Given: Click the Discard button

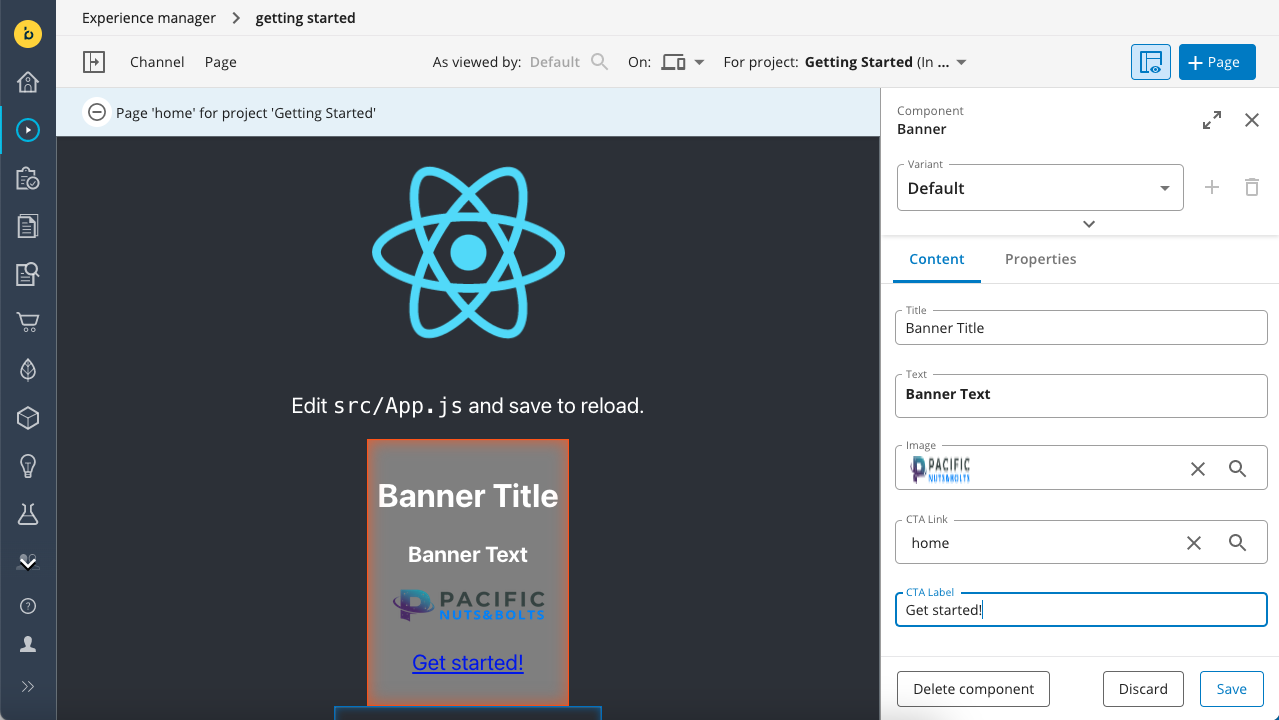Looking at the screenshot, I should pos(1143,689).
